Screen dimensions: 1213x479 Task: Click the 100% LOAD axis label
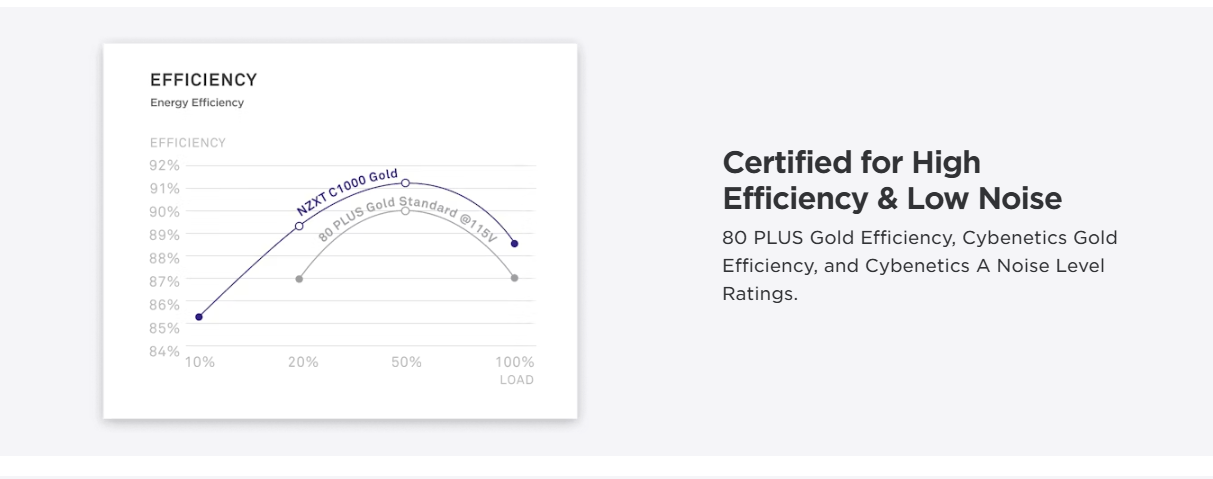click(516, 370)
